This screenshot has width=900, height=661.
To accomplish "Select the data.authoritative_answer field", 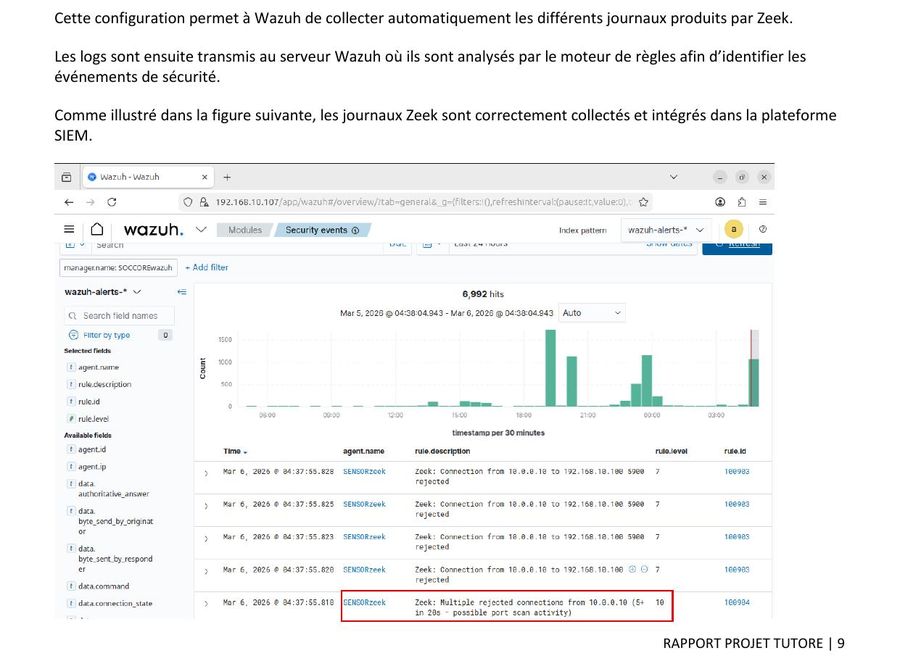I will click(x=113, y=488).
